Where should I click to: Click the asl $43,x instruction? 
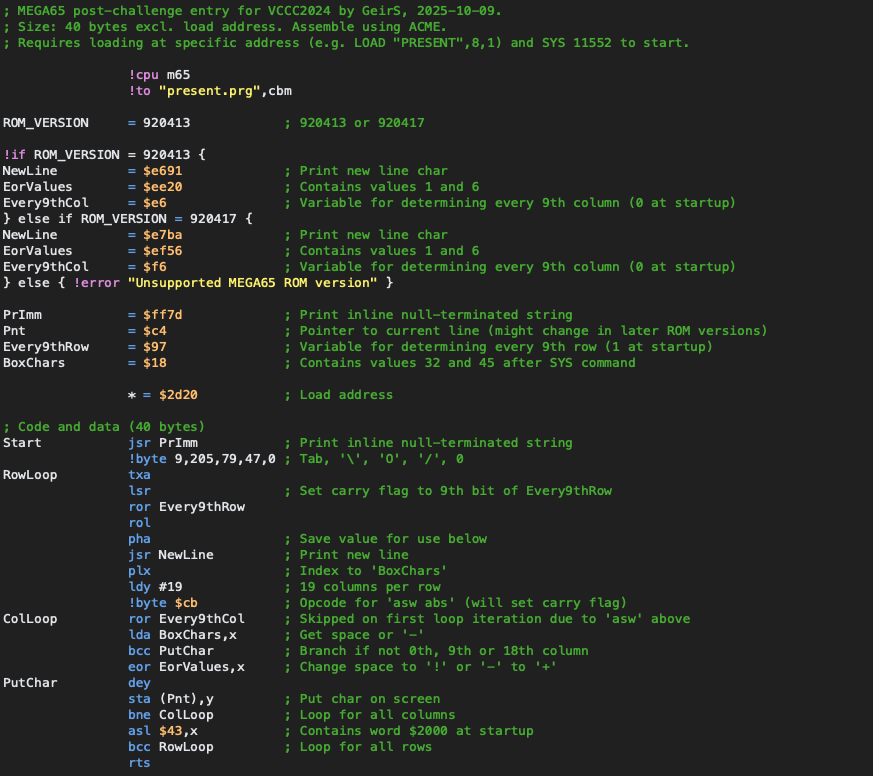pos(162,731)
